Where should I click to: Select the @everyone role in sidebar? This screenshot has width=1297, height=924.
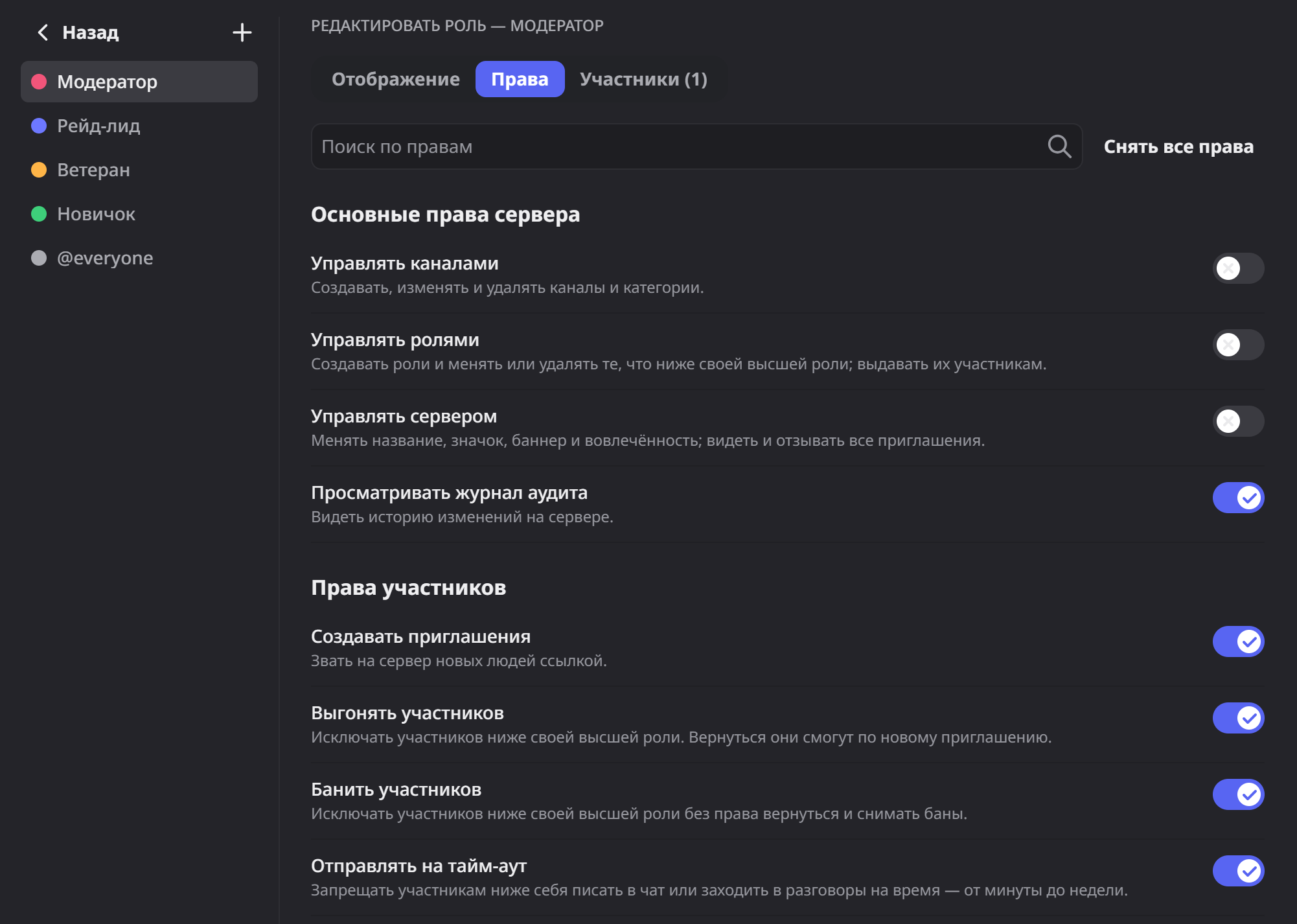pyautogui.click(x=139, y=258)
